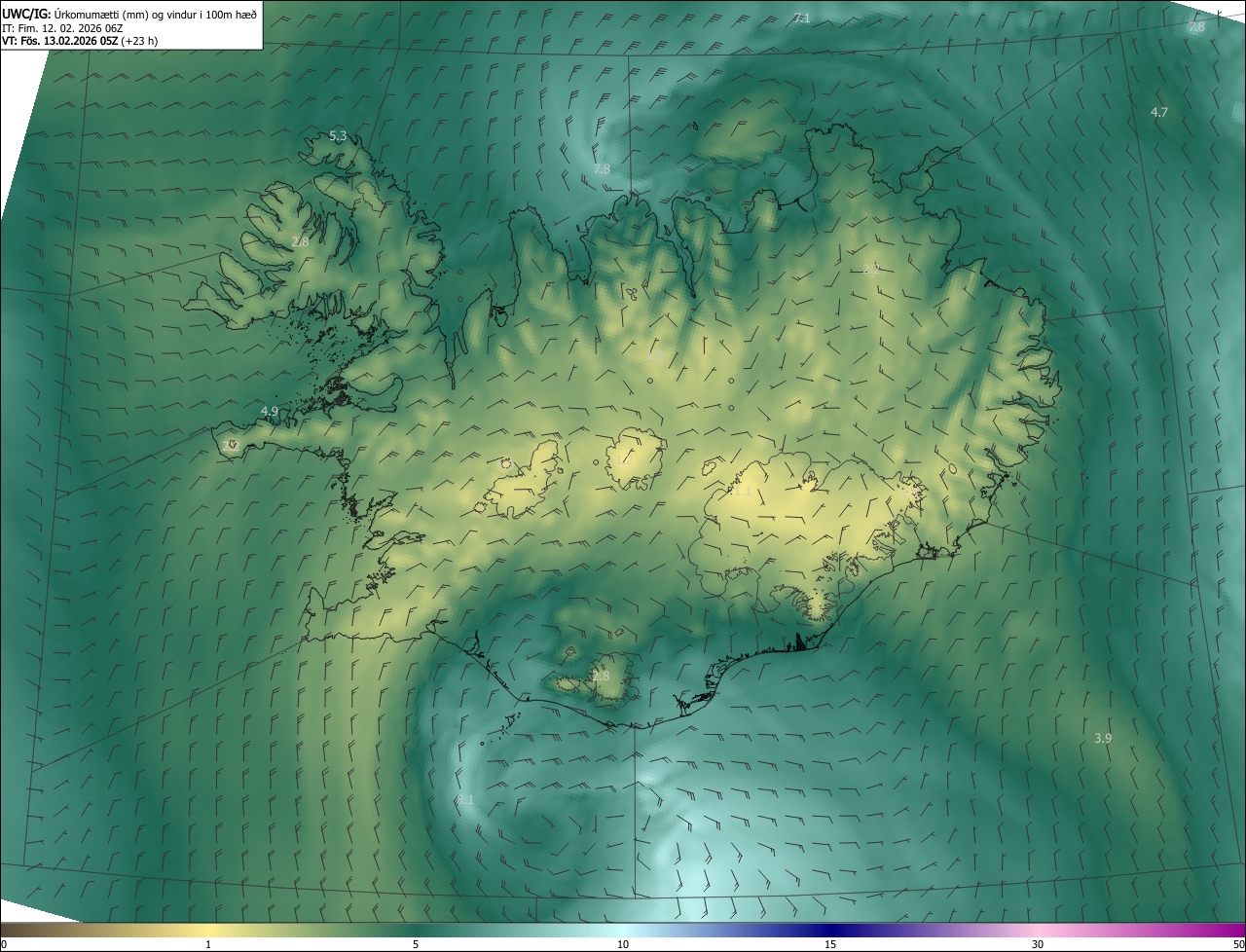Screen dimensions: 1246x952
Task: Click the 1.1 value label on the glacier
Action: pos(741,492)
